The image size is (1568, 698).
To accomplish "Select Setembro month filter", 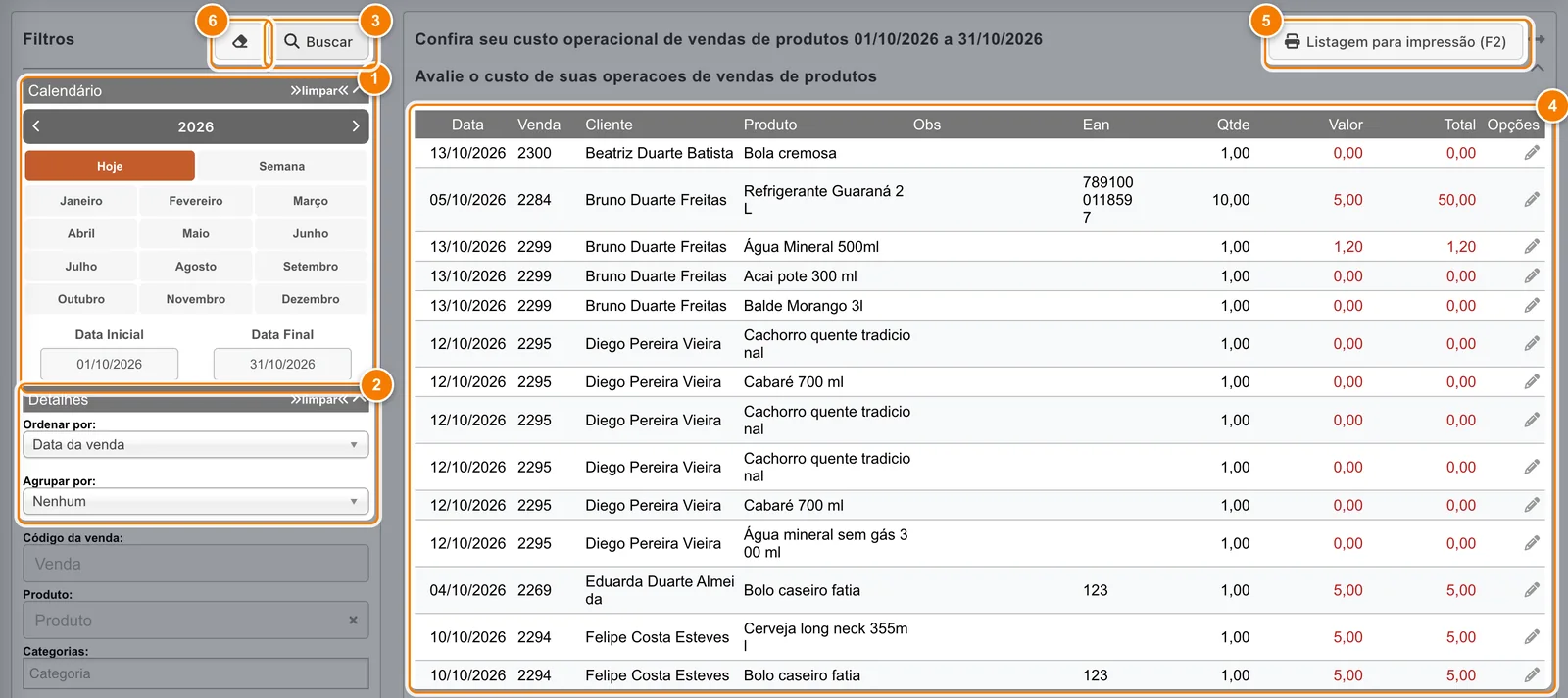I will pos(311,267).
